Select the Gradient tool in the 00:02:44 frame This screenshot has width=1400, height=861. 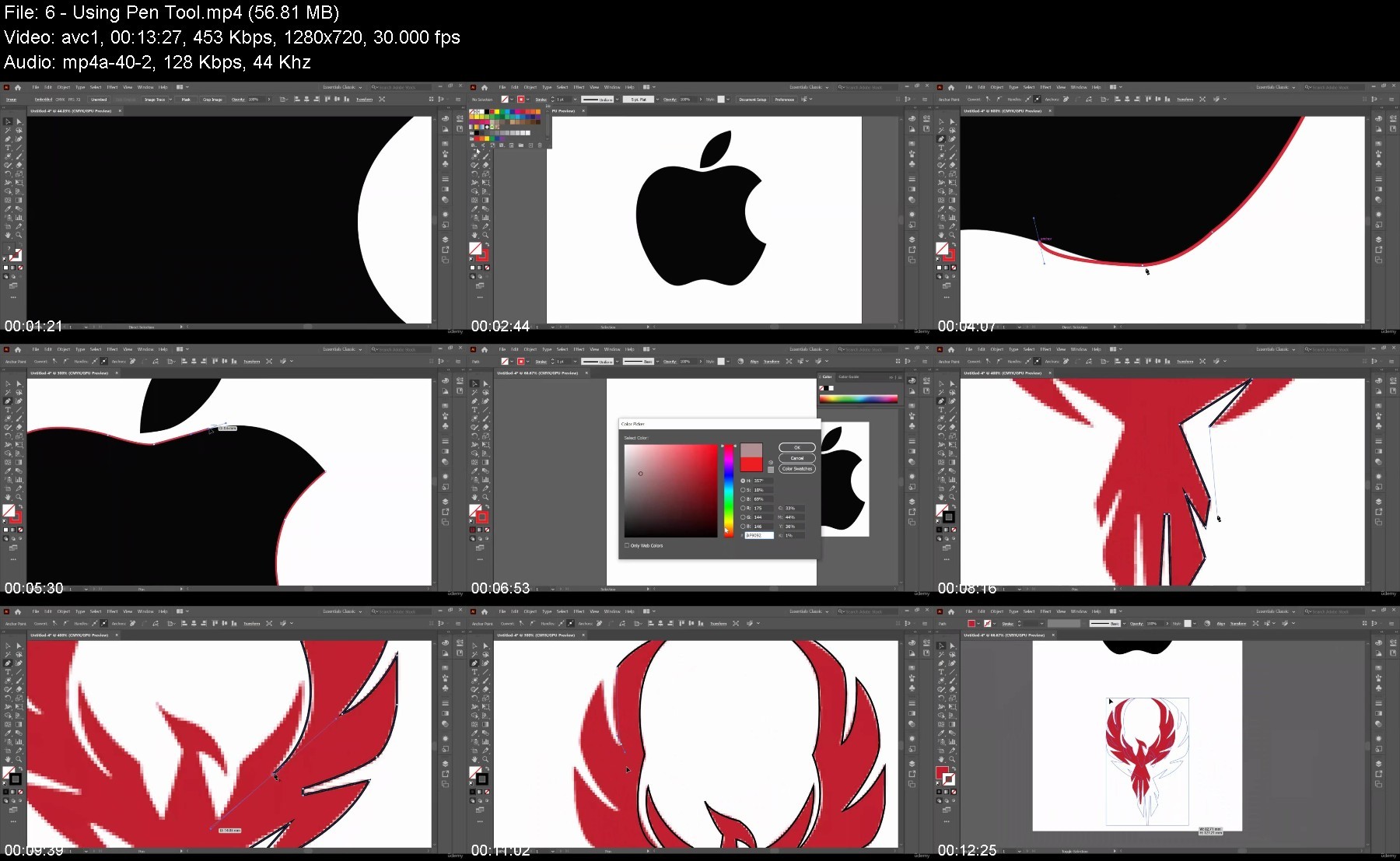click(x=485, y=200)
